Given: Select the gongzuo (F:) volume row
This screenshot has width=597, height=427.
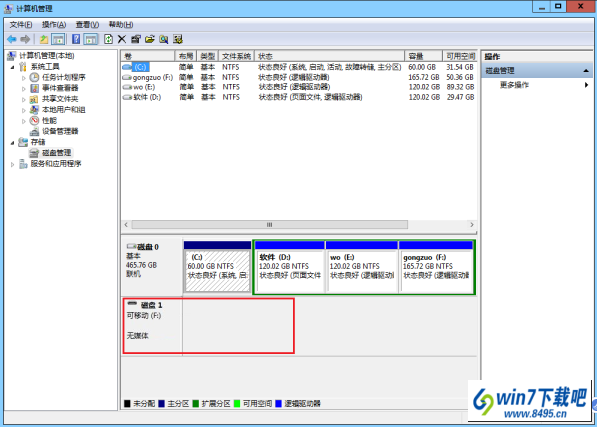Looking at the screenshot, I should [x=299, y=77].
